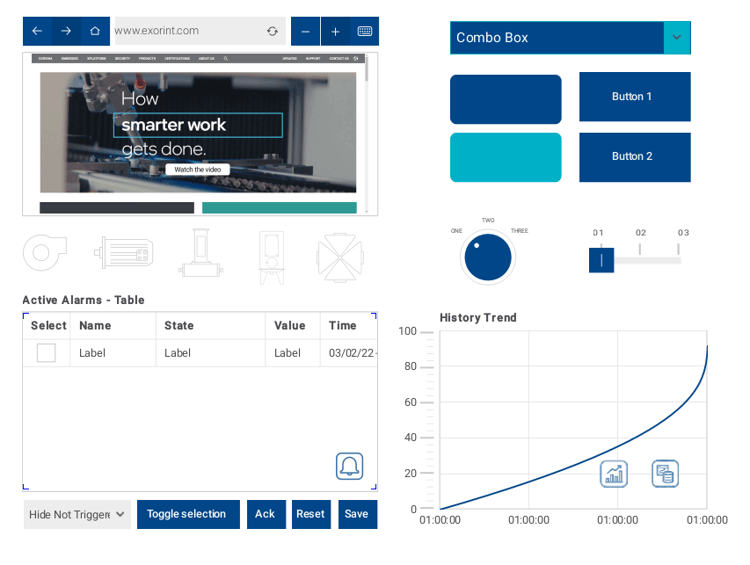
Task: Reload the page with the refresh icon
Action: tap(272, 31)
